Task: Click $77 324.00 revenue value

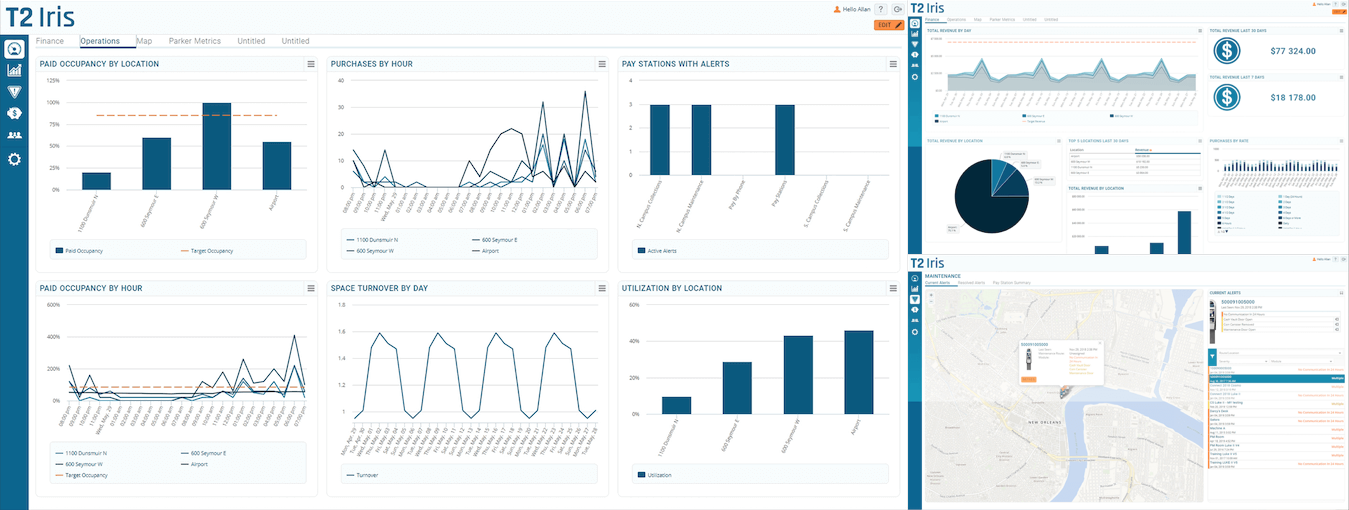Action: [1293, 51]
